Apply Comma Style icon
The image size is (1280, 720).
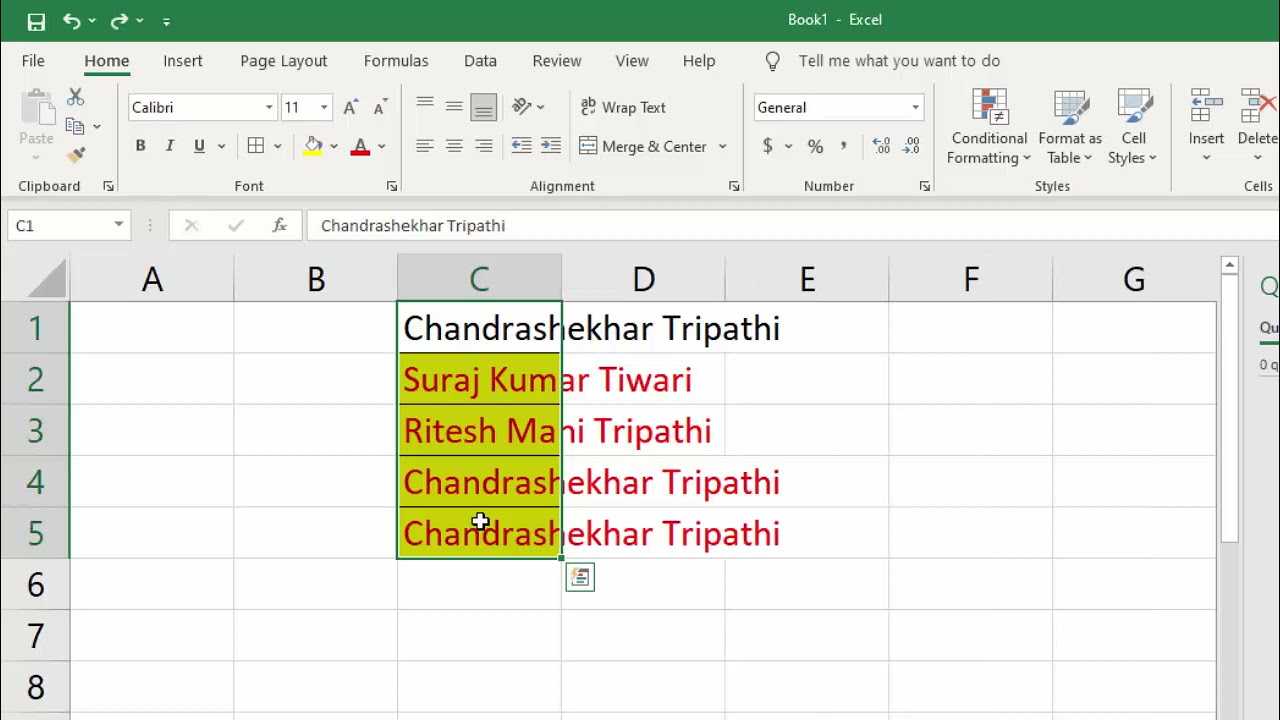[x=844, y=146]
